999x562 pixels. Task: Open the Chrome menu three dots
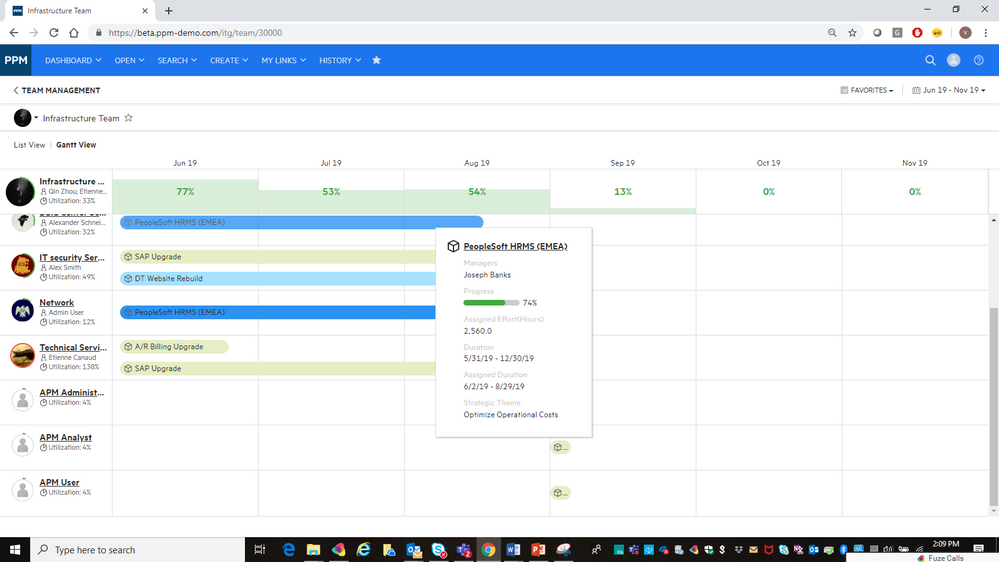tap(986, 32)
